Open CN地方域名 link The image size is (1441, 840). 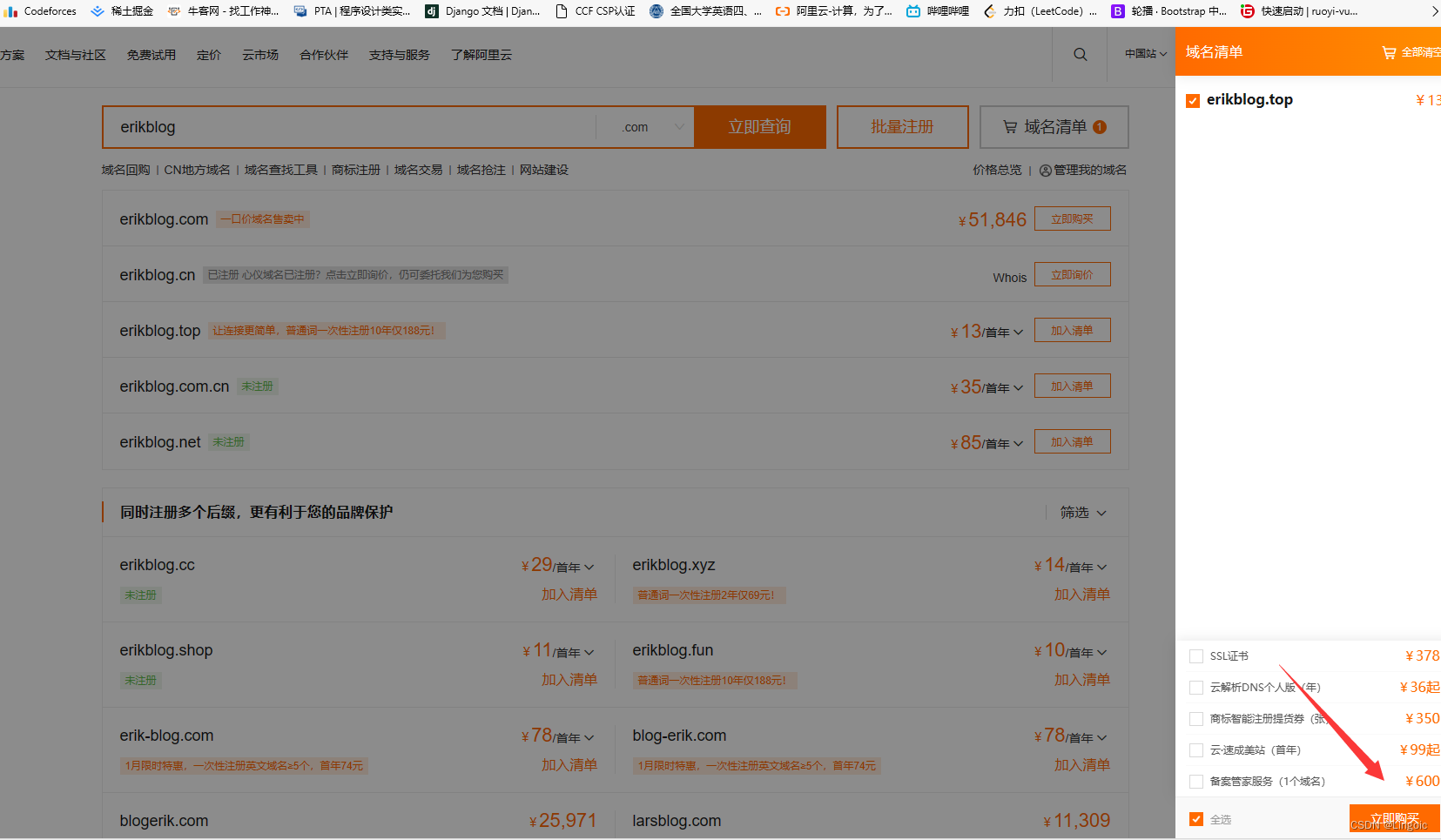coord(198,170)
